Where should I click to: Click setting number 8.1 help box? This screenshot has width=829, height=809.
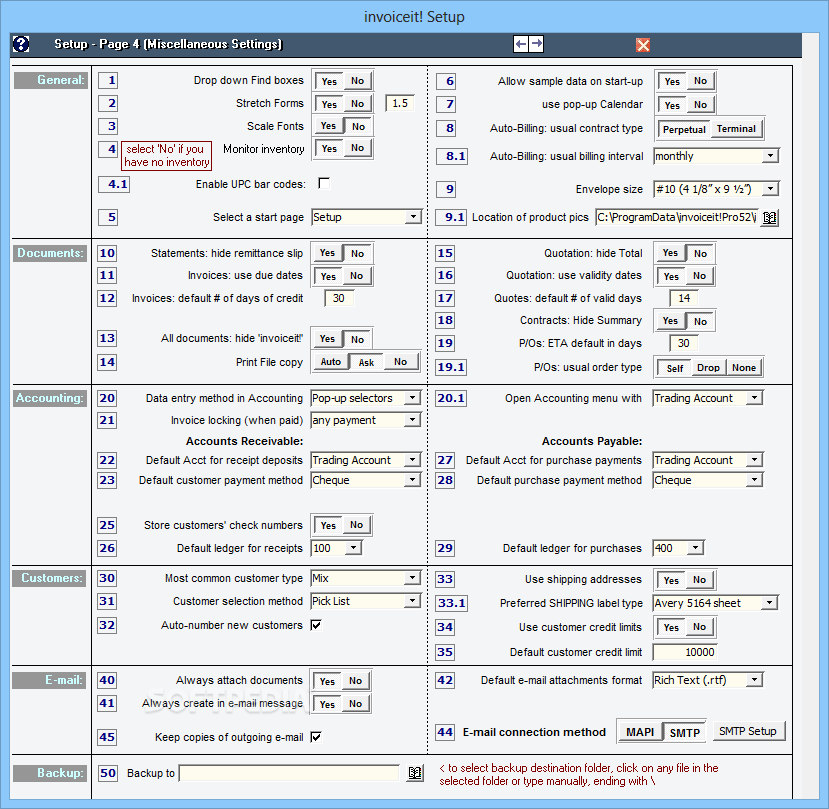(x=452, y=157)
